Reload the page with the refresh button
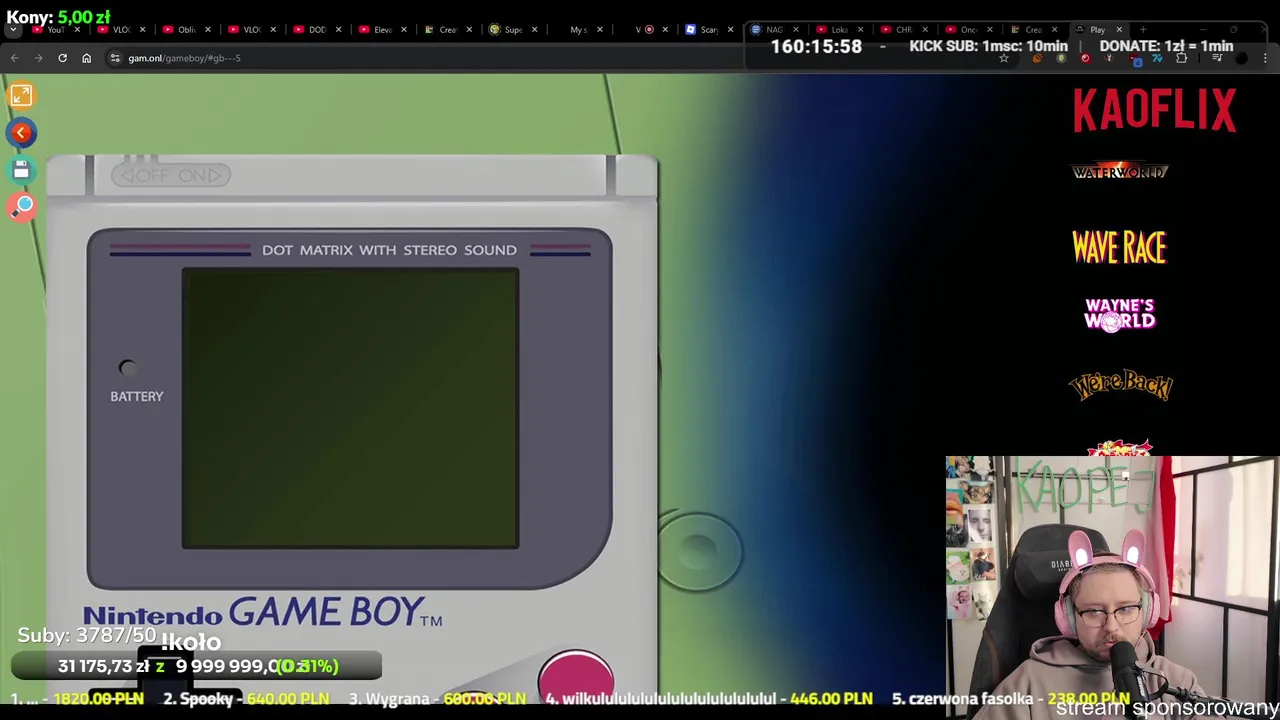1280x720 pixels. point(62,58)
